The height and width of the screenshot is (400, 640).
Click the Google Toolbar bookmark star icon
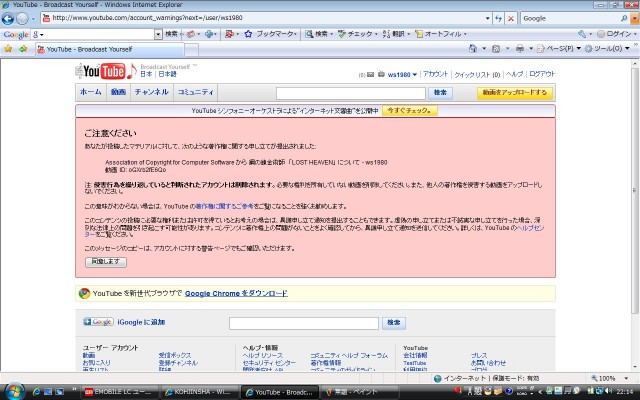[248, 34]
